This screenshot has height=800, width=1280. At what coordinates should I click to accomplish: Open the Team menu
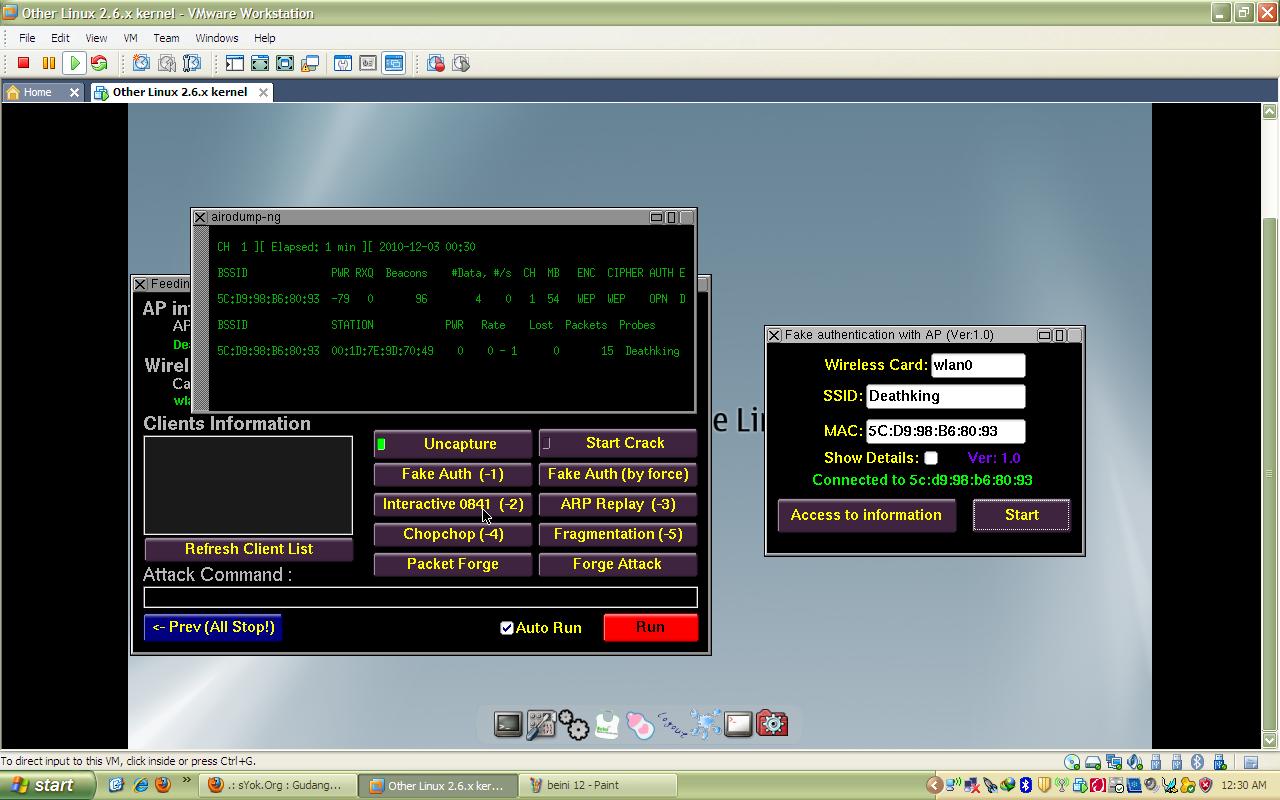[166, 38]
